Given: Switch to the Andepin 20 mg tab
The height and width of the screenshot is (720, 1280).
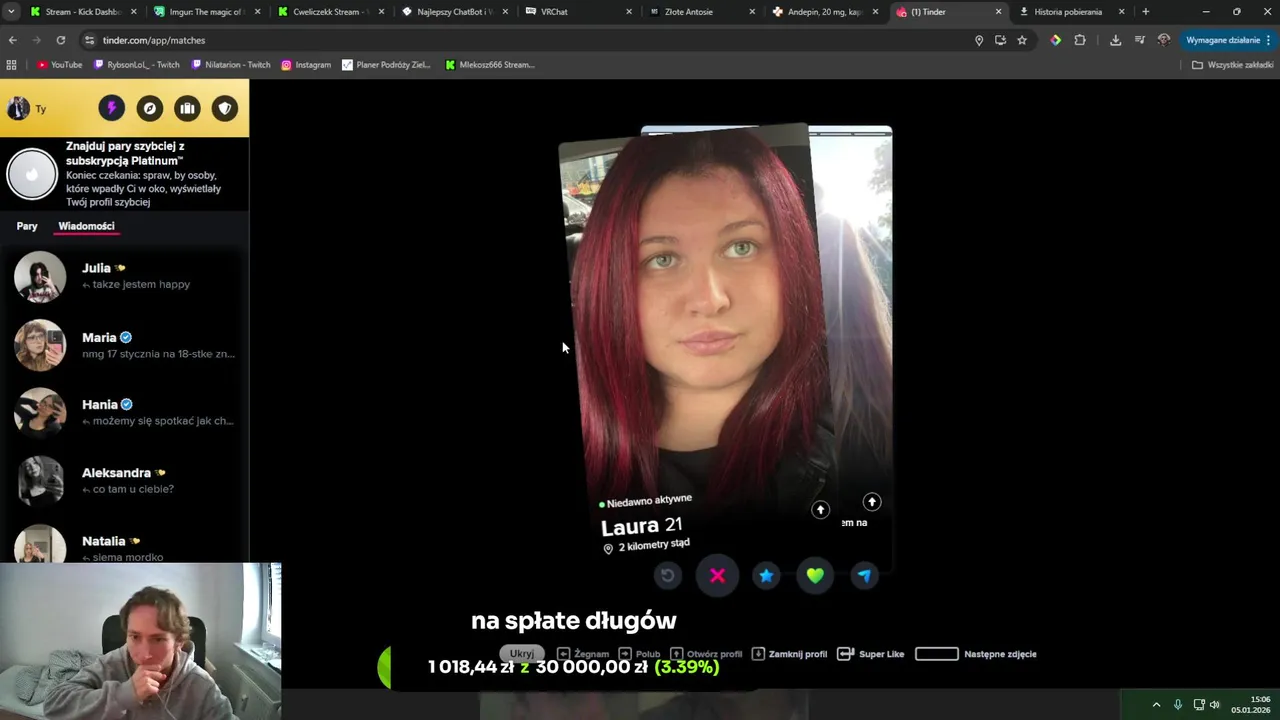Looking at the screenshot, I should [826, 12].
